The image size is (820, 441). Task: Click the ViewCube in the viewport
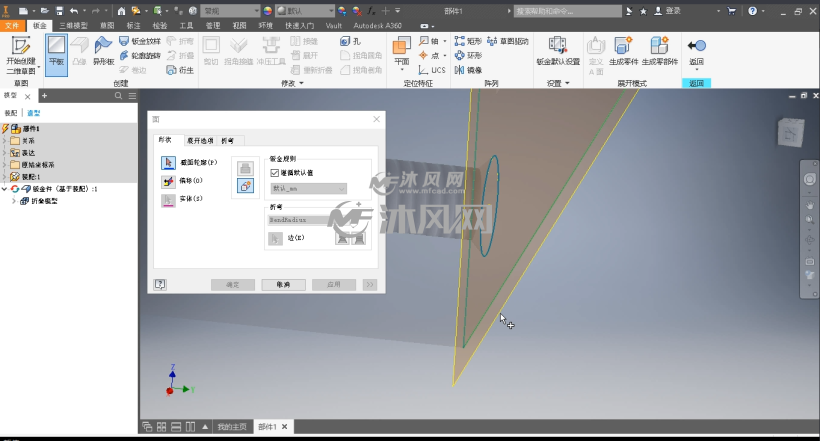[x=790, y=132]
